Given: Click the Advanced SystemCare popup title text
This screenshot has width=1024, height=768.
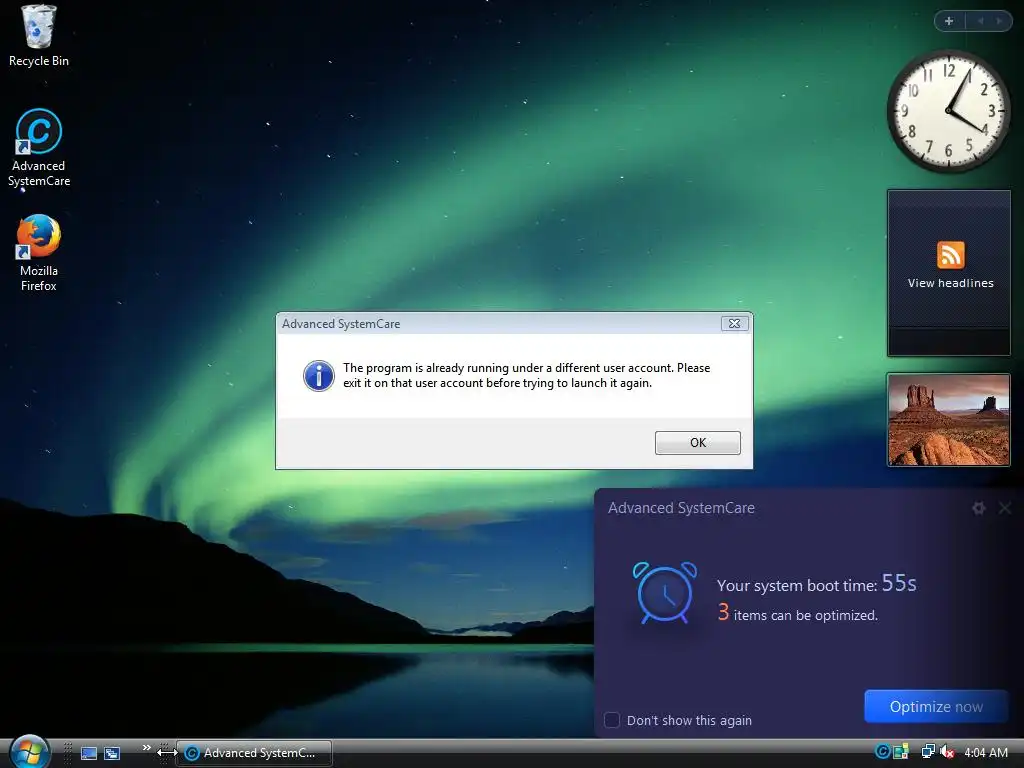Looking at the screenshot, I should pyautogui.click(x=681, y=507).
